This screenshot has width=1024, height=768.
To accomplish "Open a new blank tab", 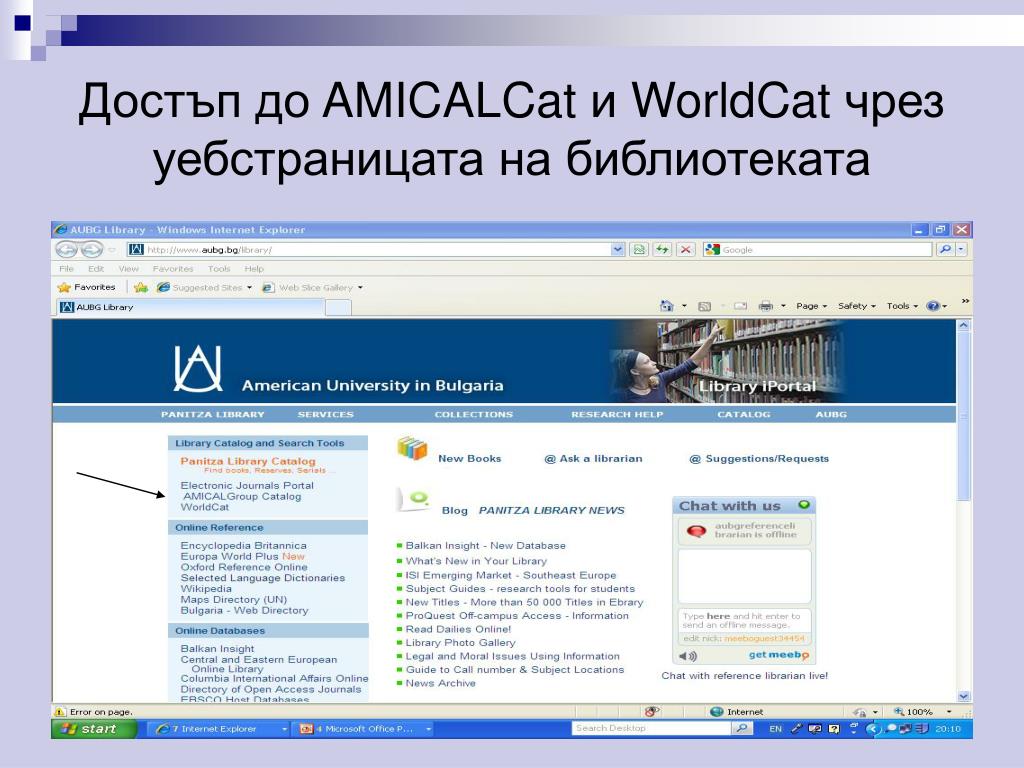I will click(x=338, y=308).
